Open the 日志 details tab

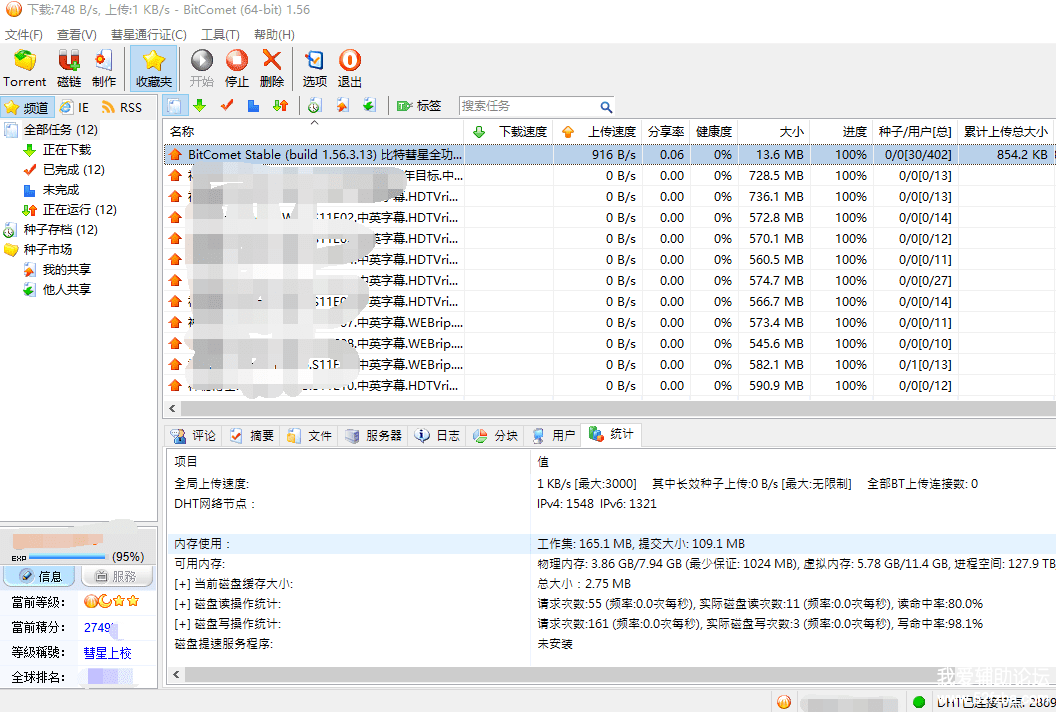pos(438,436)
